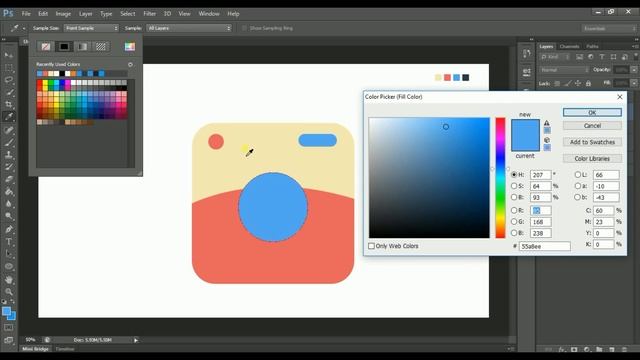
Task: Select the Pen tool
Action: point(9,229)
